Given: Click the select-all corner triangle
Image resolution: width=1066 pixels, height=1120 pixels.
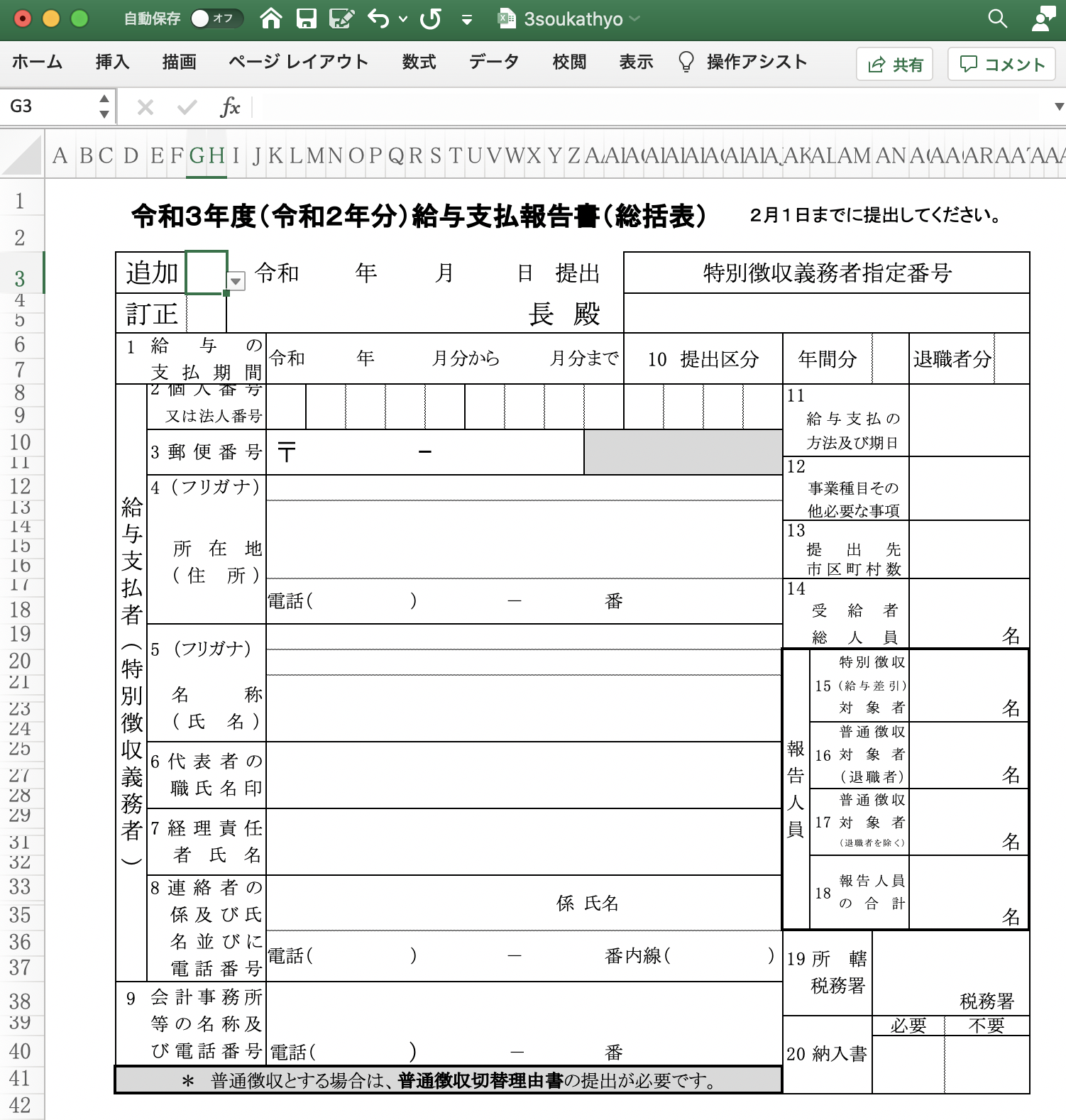Looking at the screenshot, I should (x=23, y=153).
